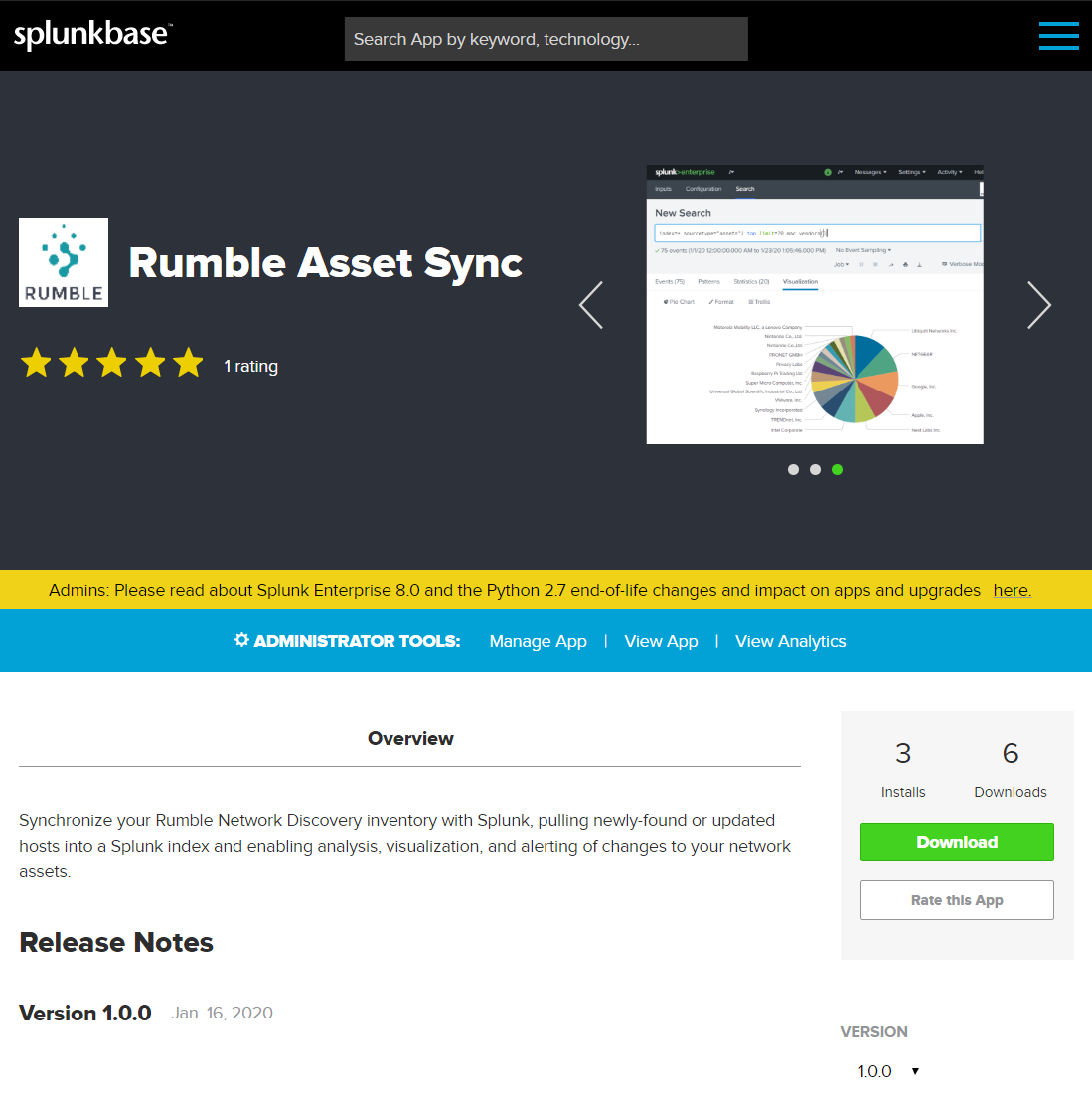Click the app search input field
1092x1096 pixels.
pos(546,38)
